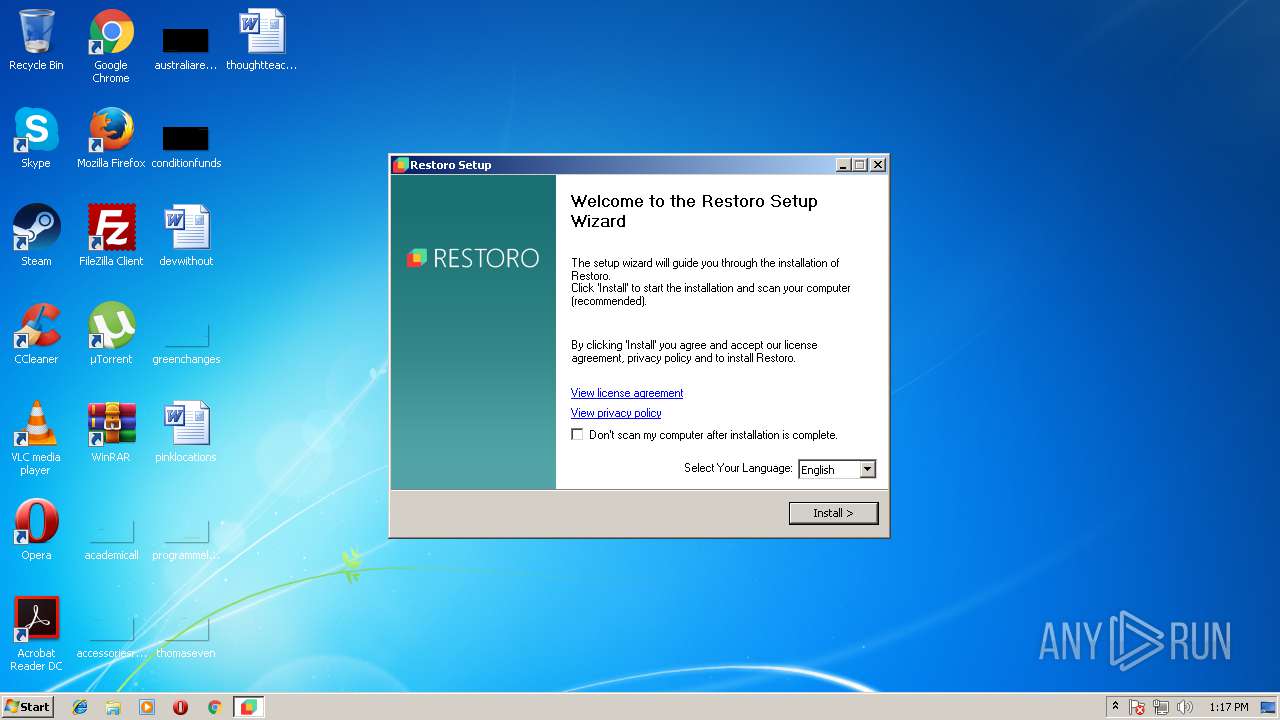
Task: Launch the FileZilla Client shortcut
Action: tap(111, 236)
